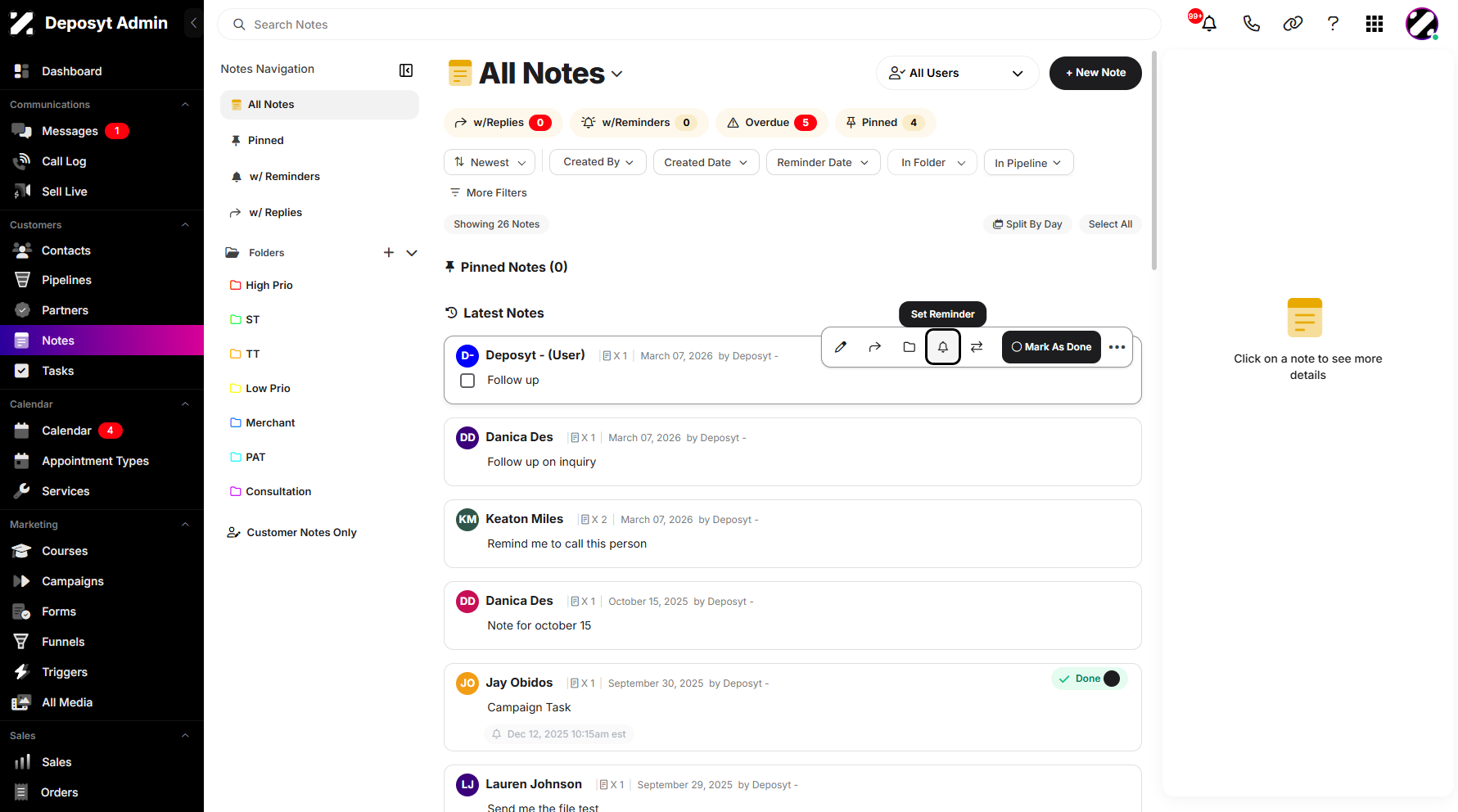The height and width of the screenshot is (812, 1458).
Task: Open the notifications bell in top bar
Action: [1208, 24]
